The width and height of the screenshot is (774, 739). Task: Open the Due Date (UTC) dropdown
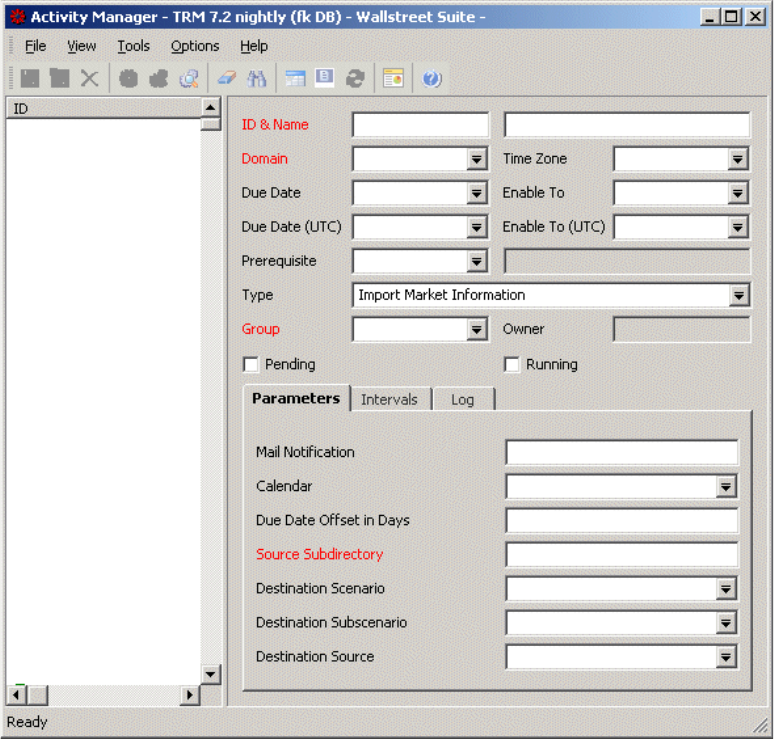476,227
